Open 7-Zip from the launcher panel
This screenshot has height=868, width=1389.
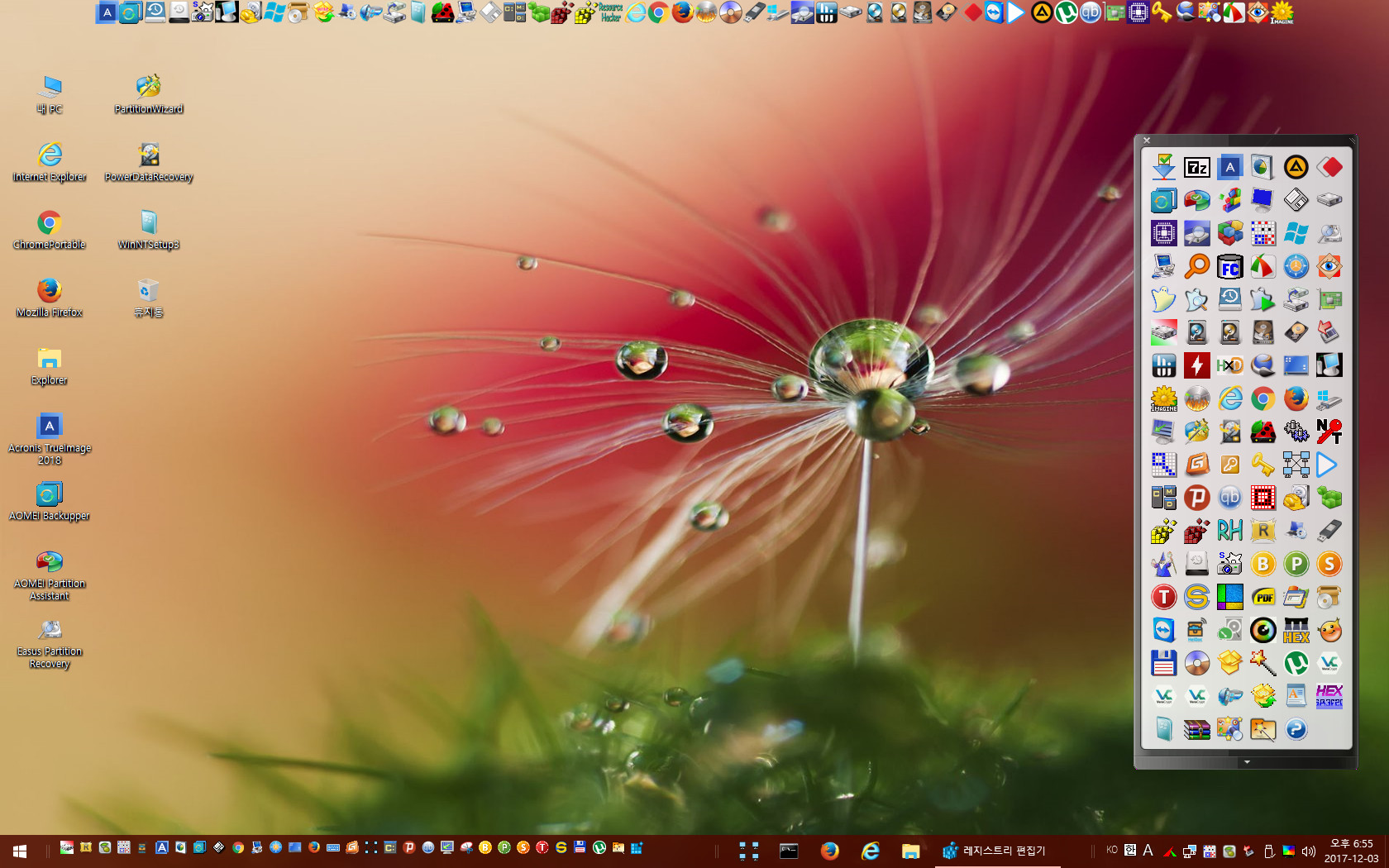tap(1196, 168)
